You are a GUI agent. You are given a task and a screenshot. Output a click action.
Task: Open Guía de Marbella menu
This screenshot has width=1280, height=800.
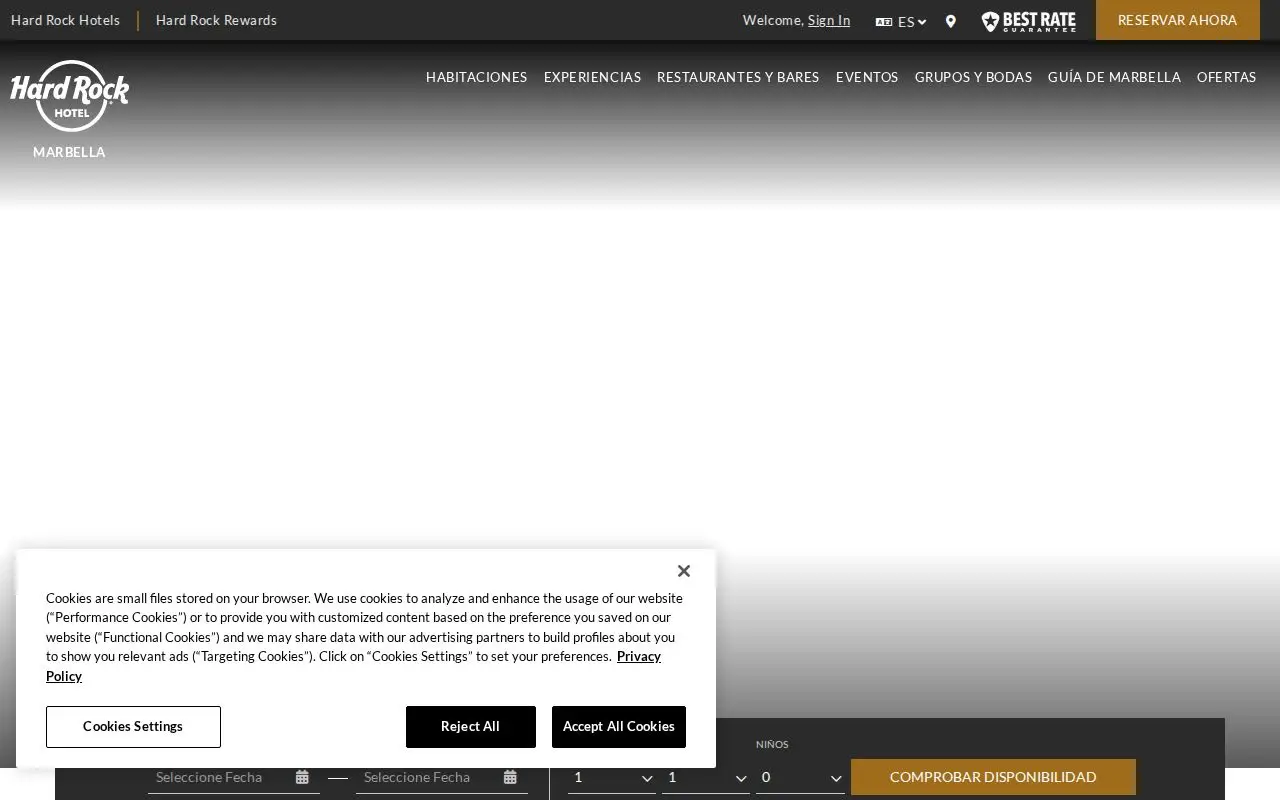point(1114,77)
